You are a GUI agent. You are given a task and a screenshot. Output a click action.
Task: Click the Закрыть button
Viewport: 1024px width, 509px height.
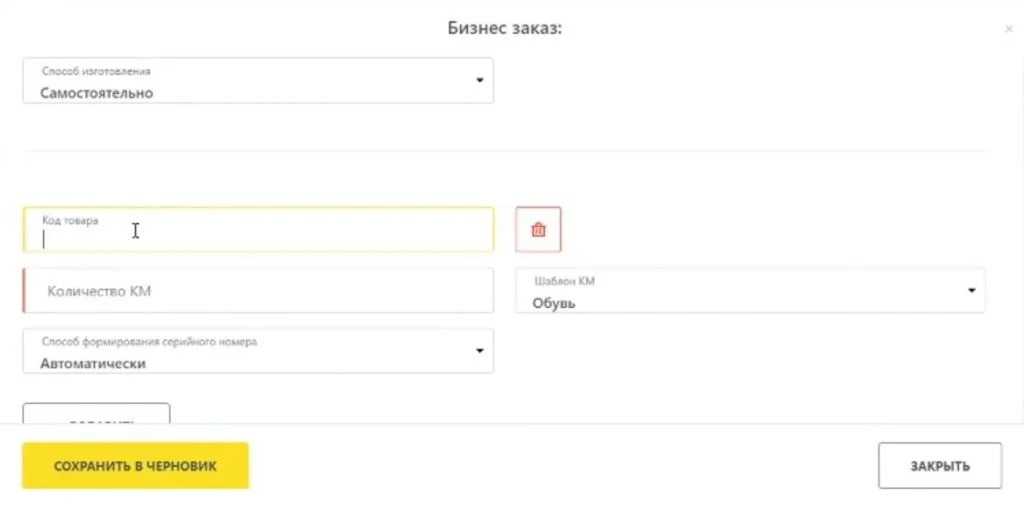(939, 466)
